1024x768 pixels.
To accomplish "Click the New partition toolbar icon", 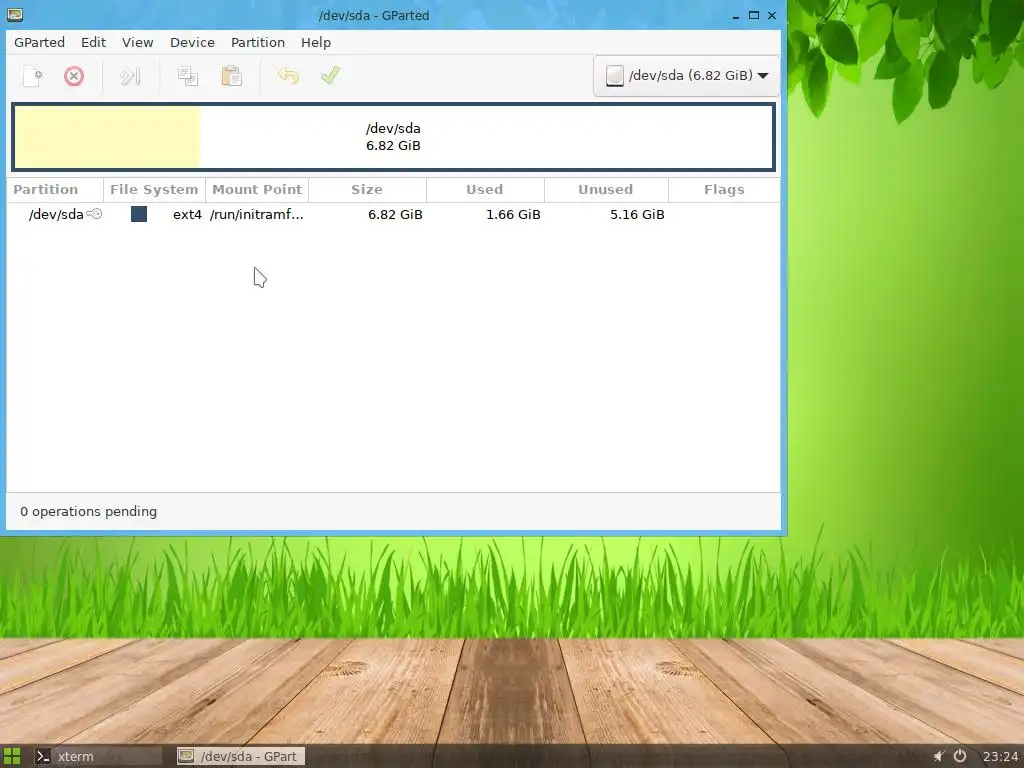I will [x=33, y=76].
